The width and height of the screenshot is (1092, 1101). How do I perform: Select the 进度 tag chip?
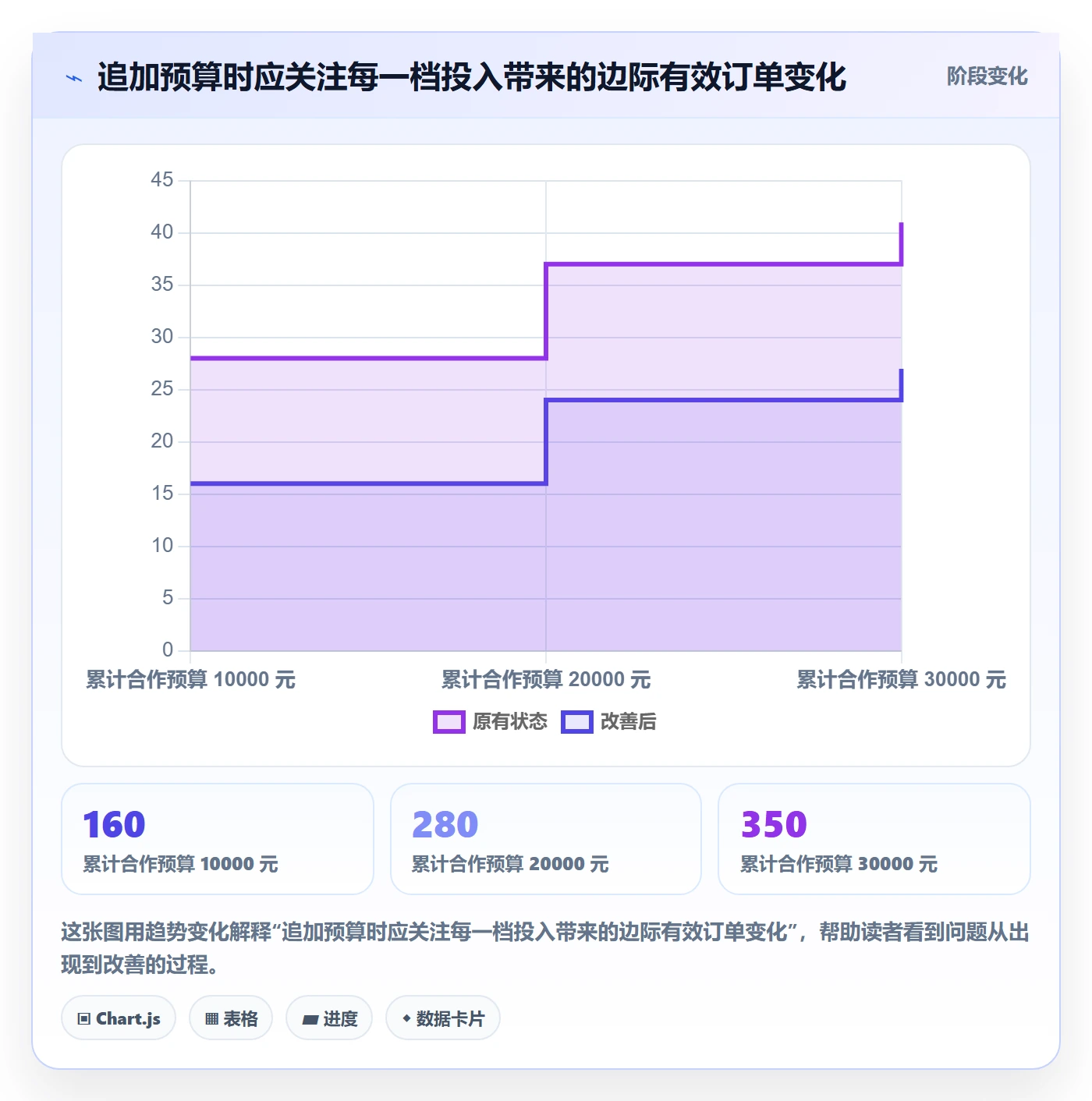[329, 1018]
